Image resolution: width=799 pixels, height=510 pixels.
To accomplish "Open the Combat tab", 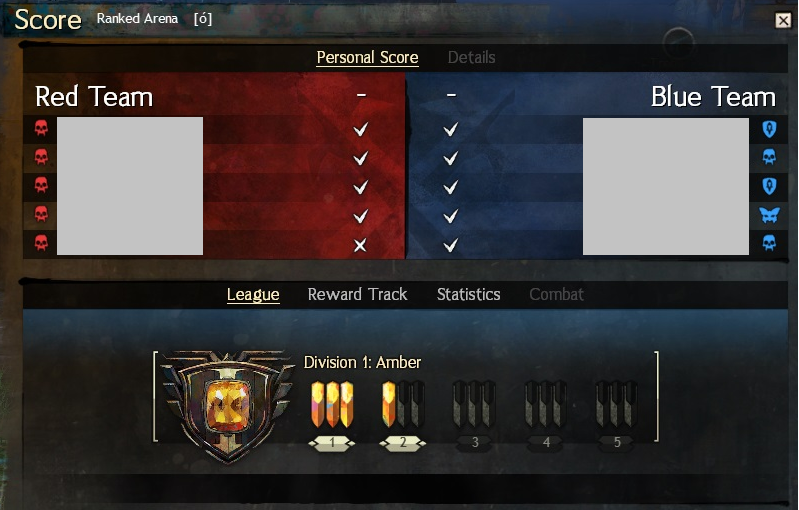I will (x=556, y=294).
